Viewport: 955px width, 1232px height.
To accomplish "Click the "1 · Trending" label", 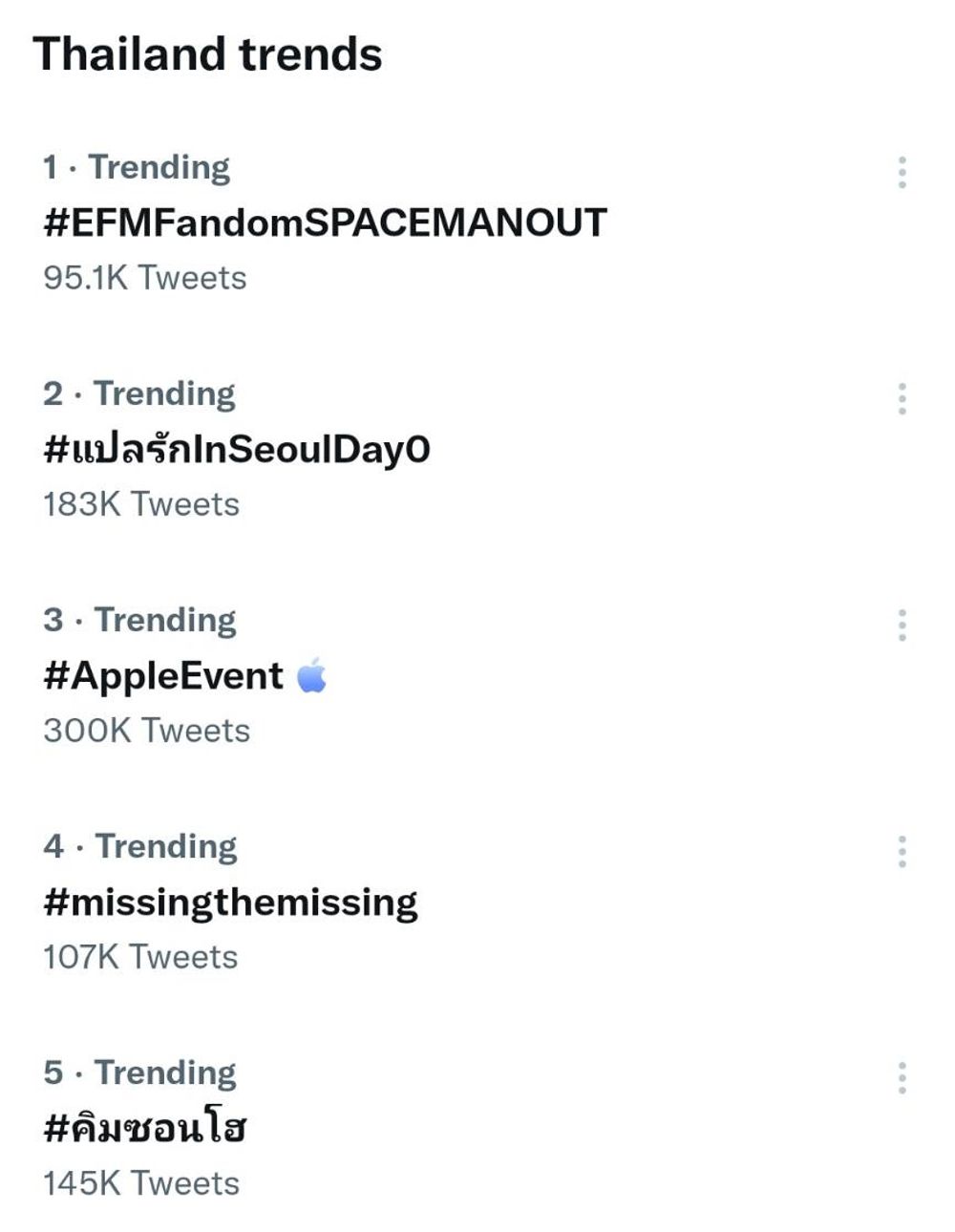I will pyautogui.click(x=137, y=167).
